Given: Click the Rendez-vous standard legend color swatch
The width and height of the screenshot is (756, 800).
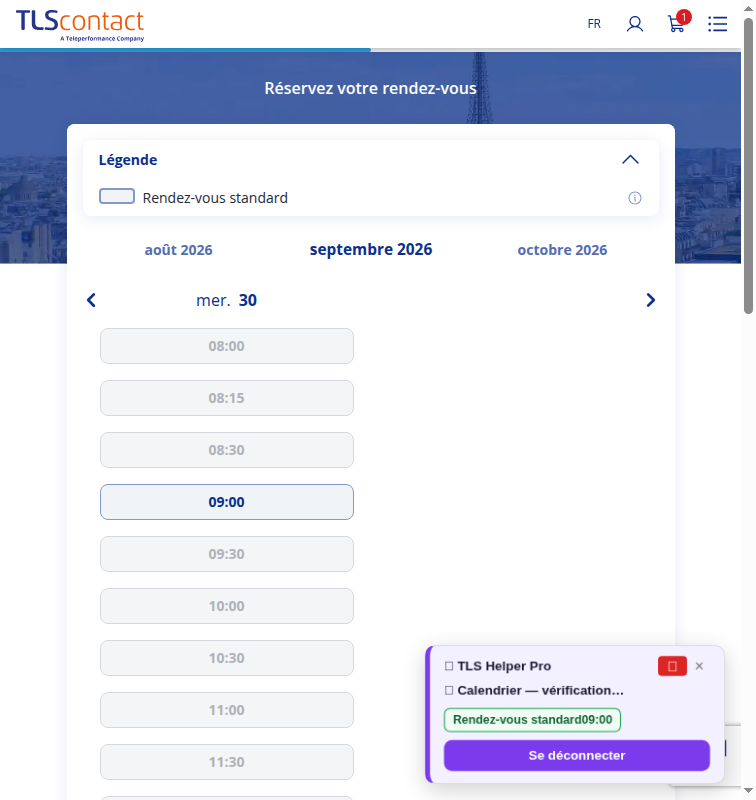Looking at the screenshot, I should click(x=117, y=196).
